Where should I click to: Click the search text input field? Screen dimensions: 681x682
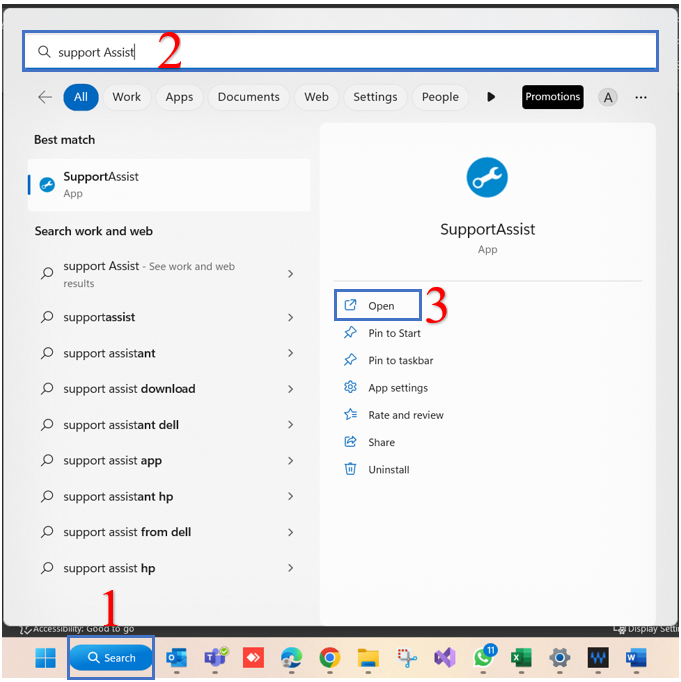coord(340,51)
